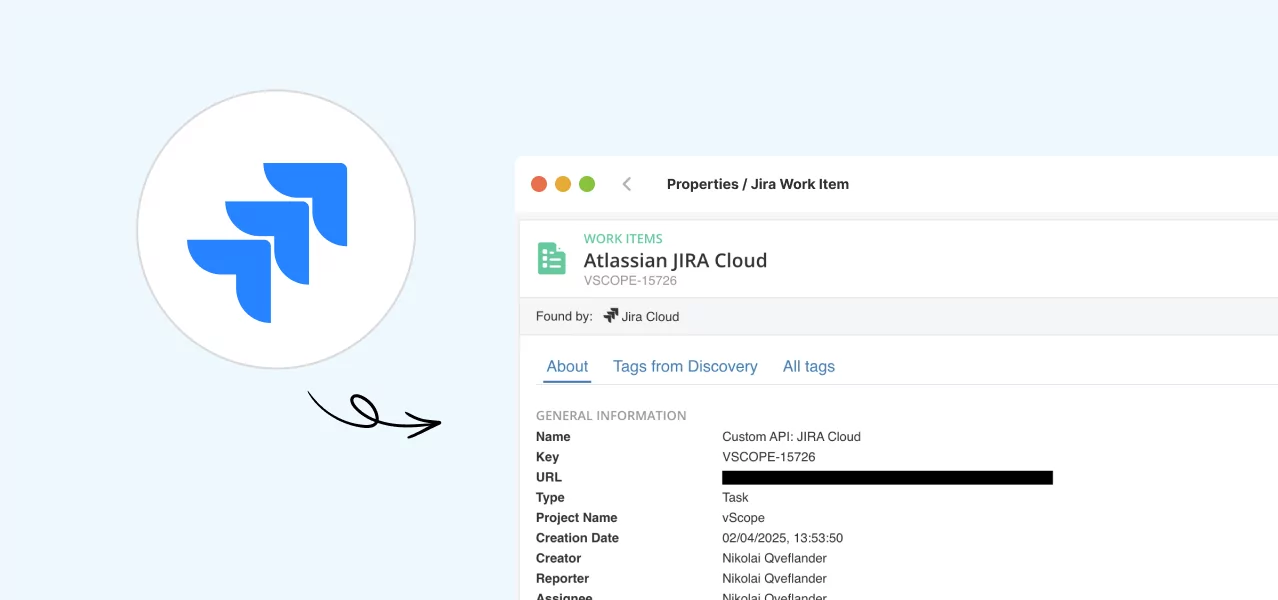1278x600 pixels.
Task: Click the Jira Cloud found-by link
Action: click(x=650, y=316)
